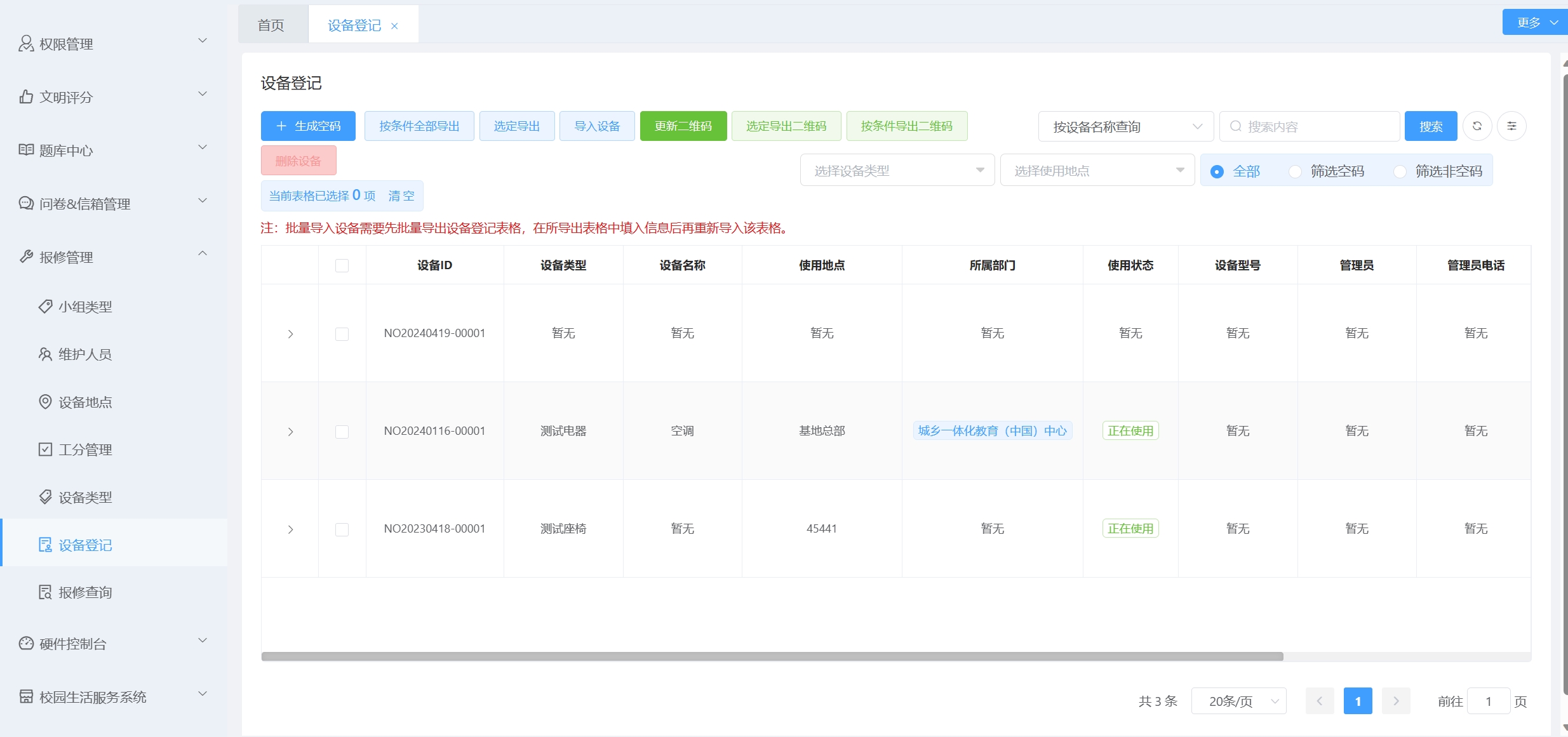Click page number 1 in pagination
This screenshot has height=737, width=1568.
point(1358,701)
